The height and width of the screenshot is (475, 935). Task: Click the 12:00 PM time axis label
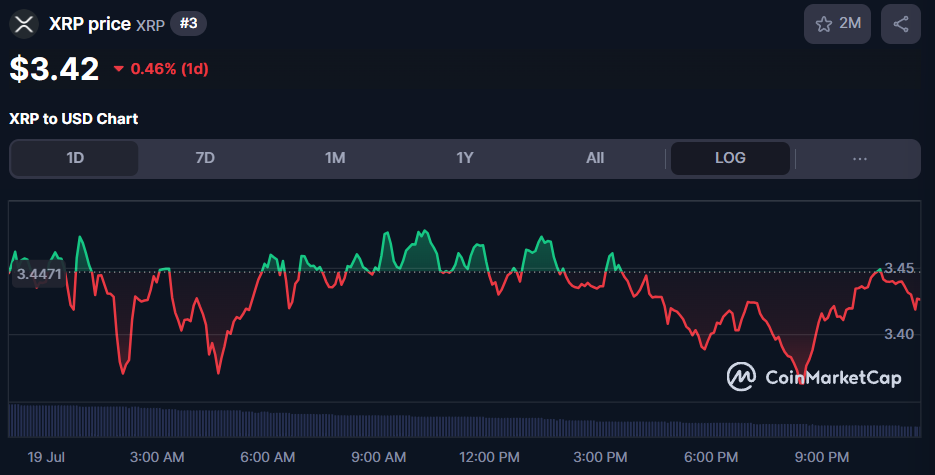[x=489, y=457]
